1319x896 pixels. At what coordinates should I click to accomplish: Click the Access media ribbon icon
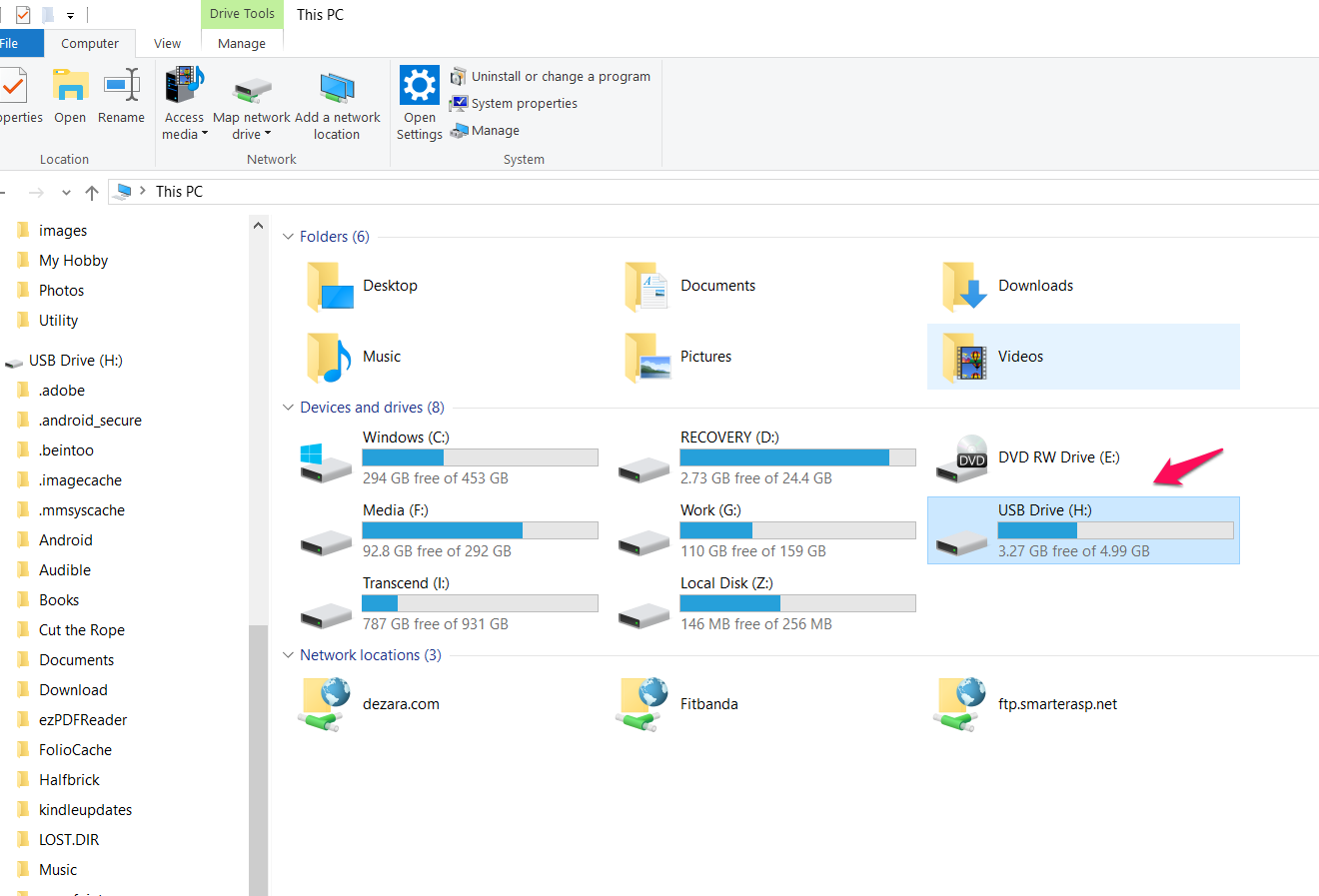pyautogui.click(x=185, y=86)
